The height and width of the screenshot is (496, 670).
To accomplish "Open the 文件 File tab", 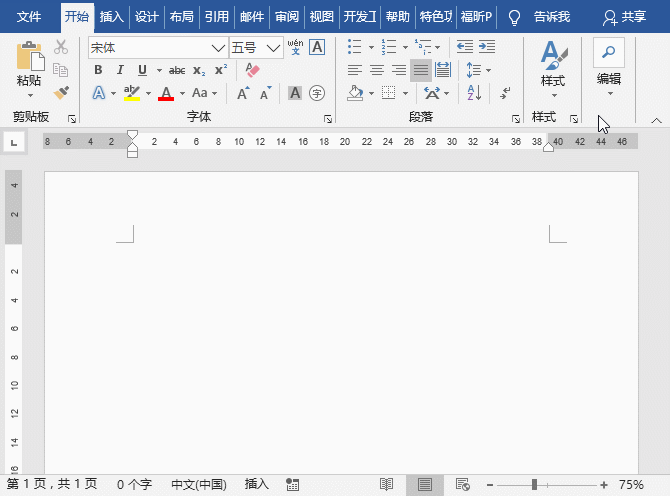I will coord(29,17).
